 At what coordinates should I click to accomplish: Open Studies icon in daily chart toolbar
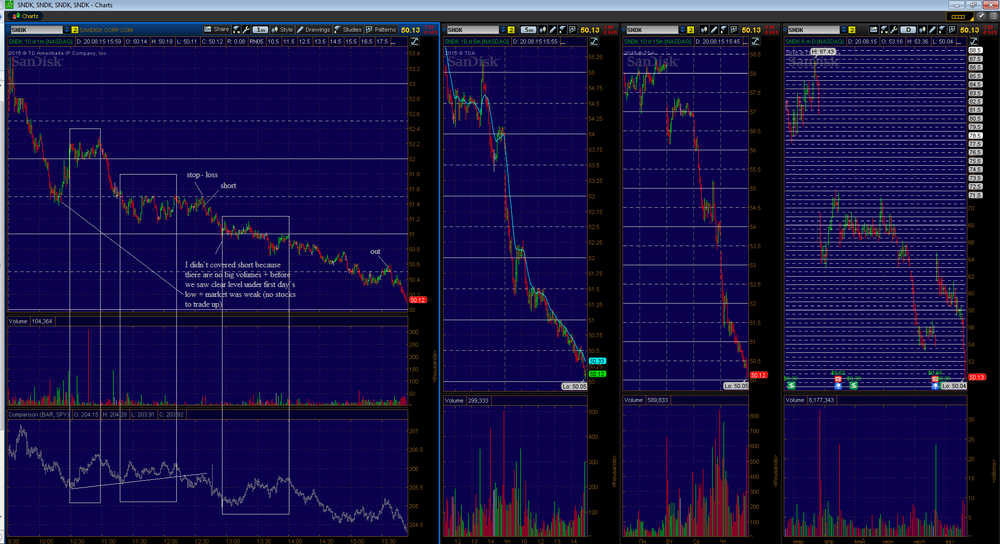point(942,30)
